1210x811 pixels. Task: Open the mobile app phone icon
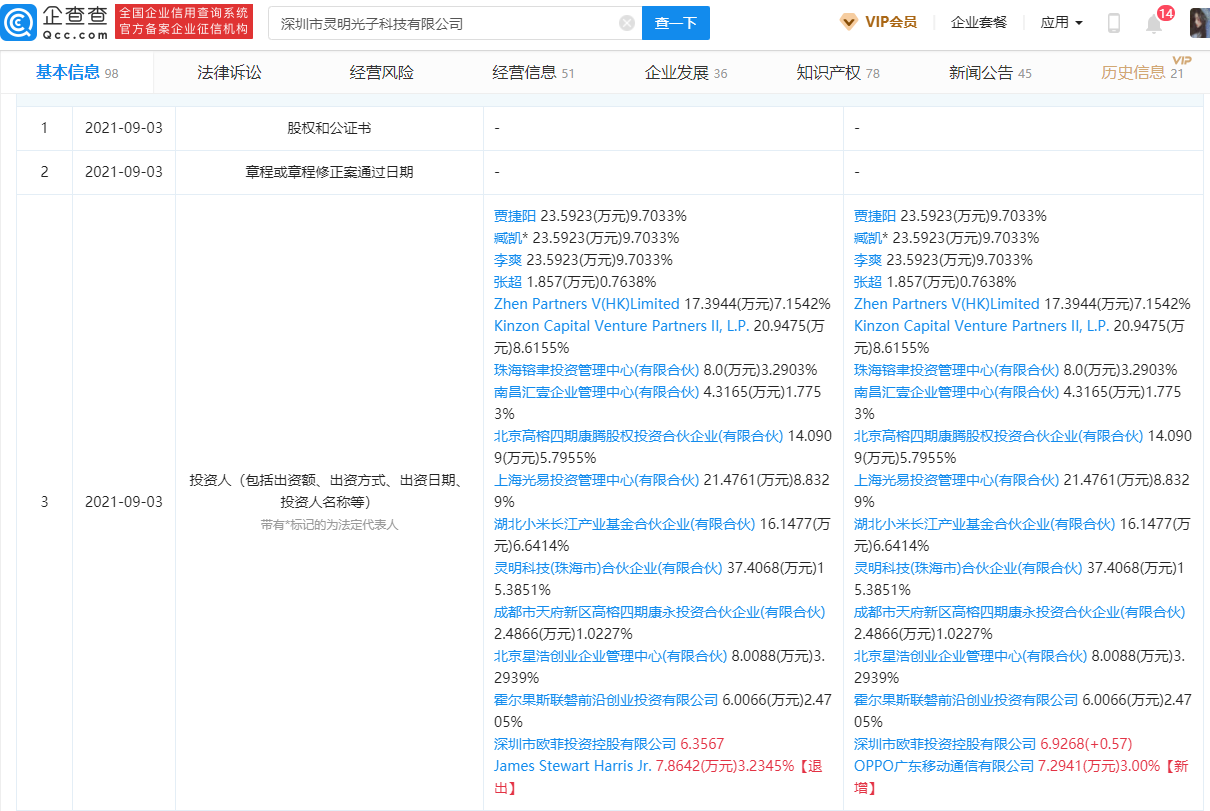coord(1113,22)
